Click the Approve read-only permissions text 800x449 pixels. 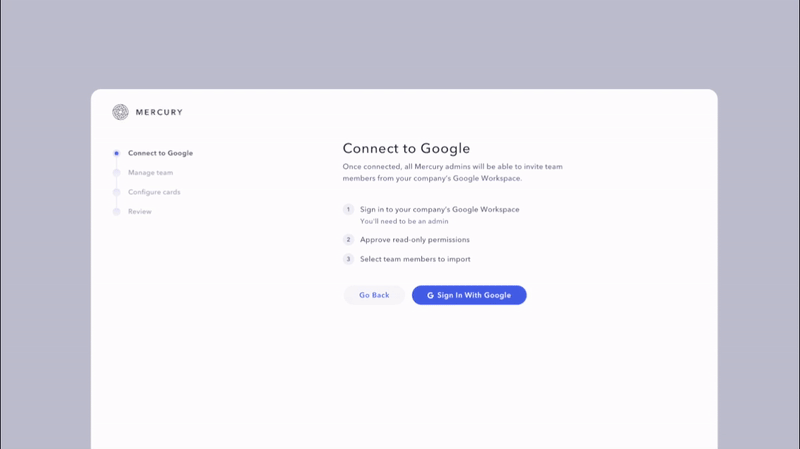[x=414, y=240]
